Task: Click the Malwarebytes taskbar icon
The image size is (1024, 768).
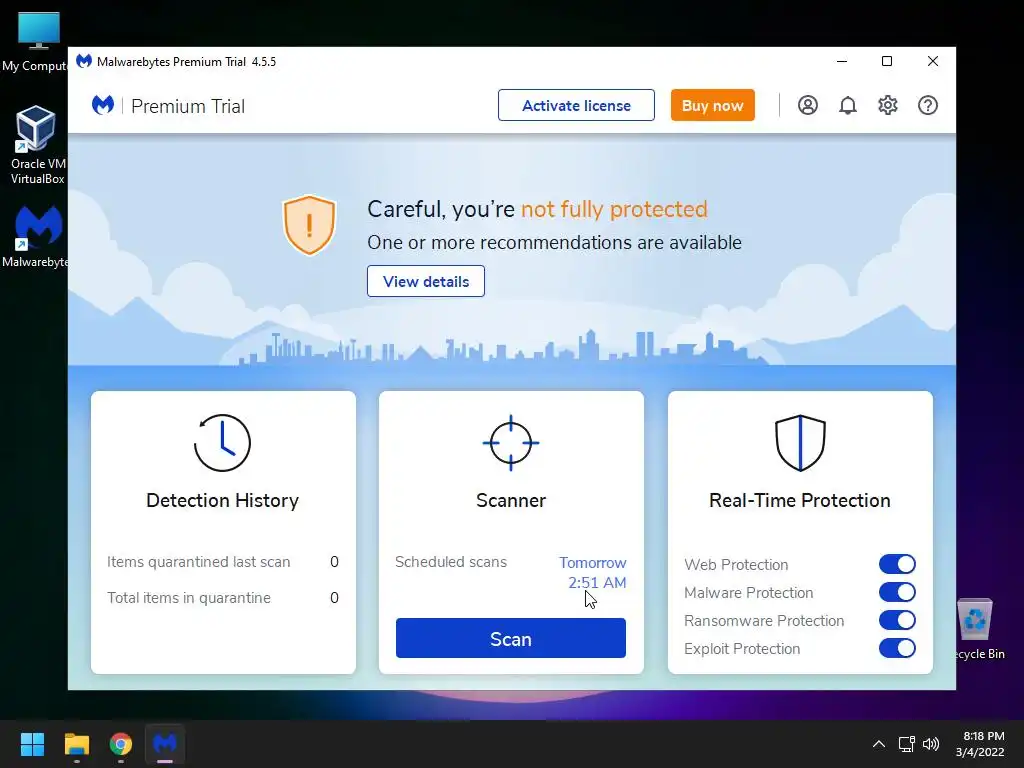Action: (165, 744)
